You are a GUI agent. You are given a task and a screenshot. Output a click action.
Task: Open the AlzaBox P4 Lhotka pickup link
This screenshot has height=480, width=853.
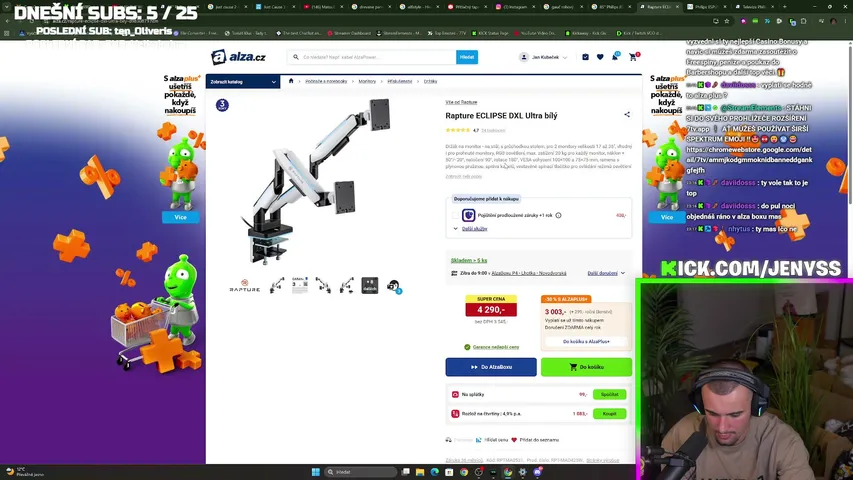click(x=529, y=273)
